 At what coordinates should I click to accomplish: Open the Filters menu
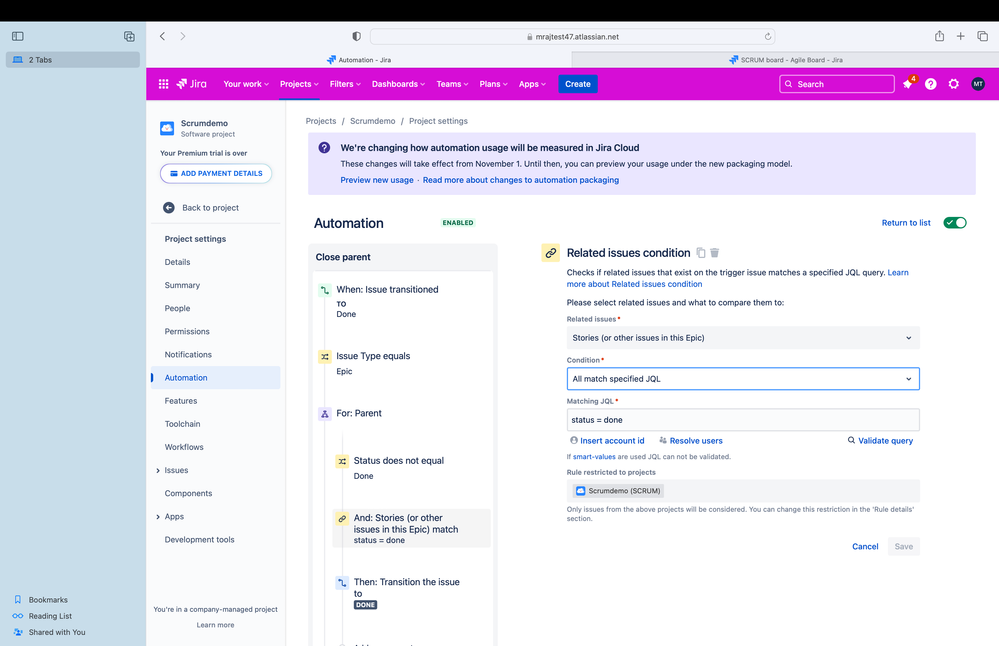coord(345,84)
